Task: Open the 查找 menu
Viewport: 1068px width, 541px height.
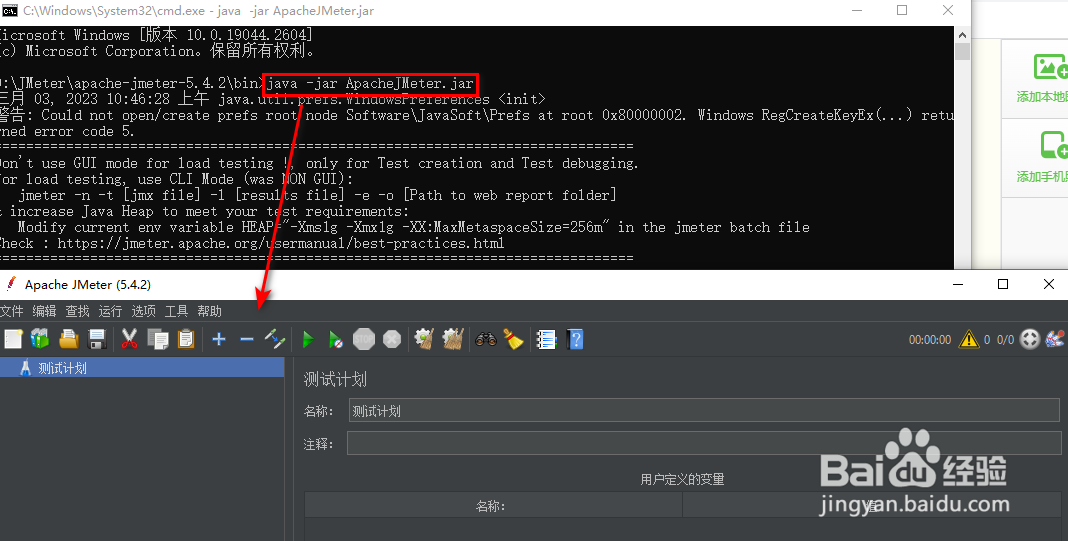Action: coord(78,311)
